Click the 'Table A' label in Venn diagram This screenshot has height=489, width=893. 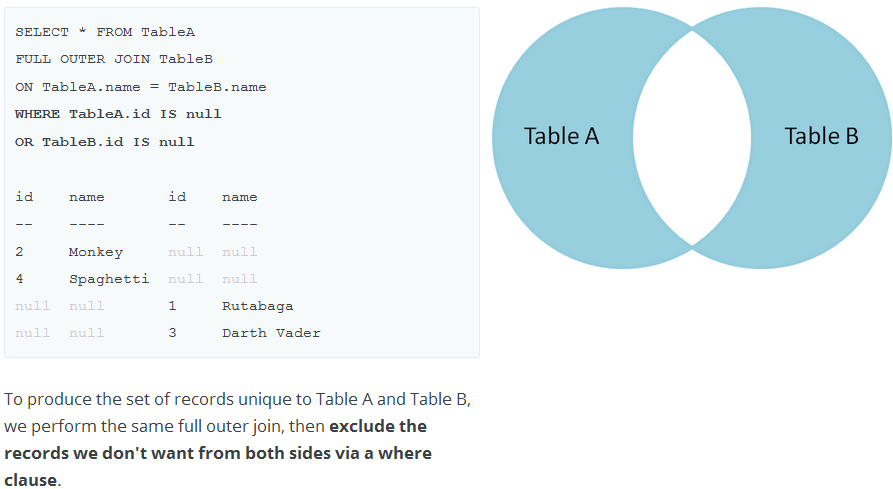click(561, 136)
